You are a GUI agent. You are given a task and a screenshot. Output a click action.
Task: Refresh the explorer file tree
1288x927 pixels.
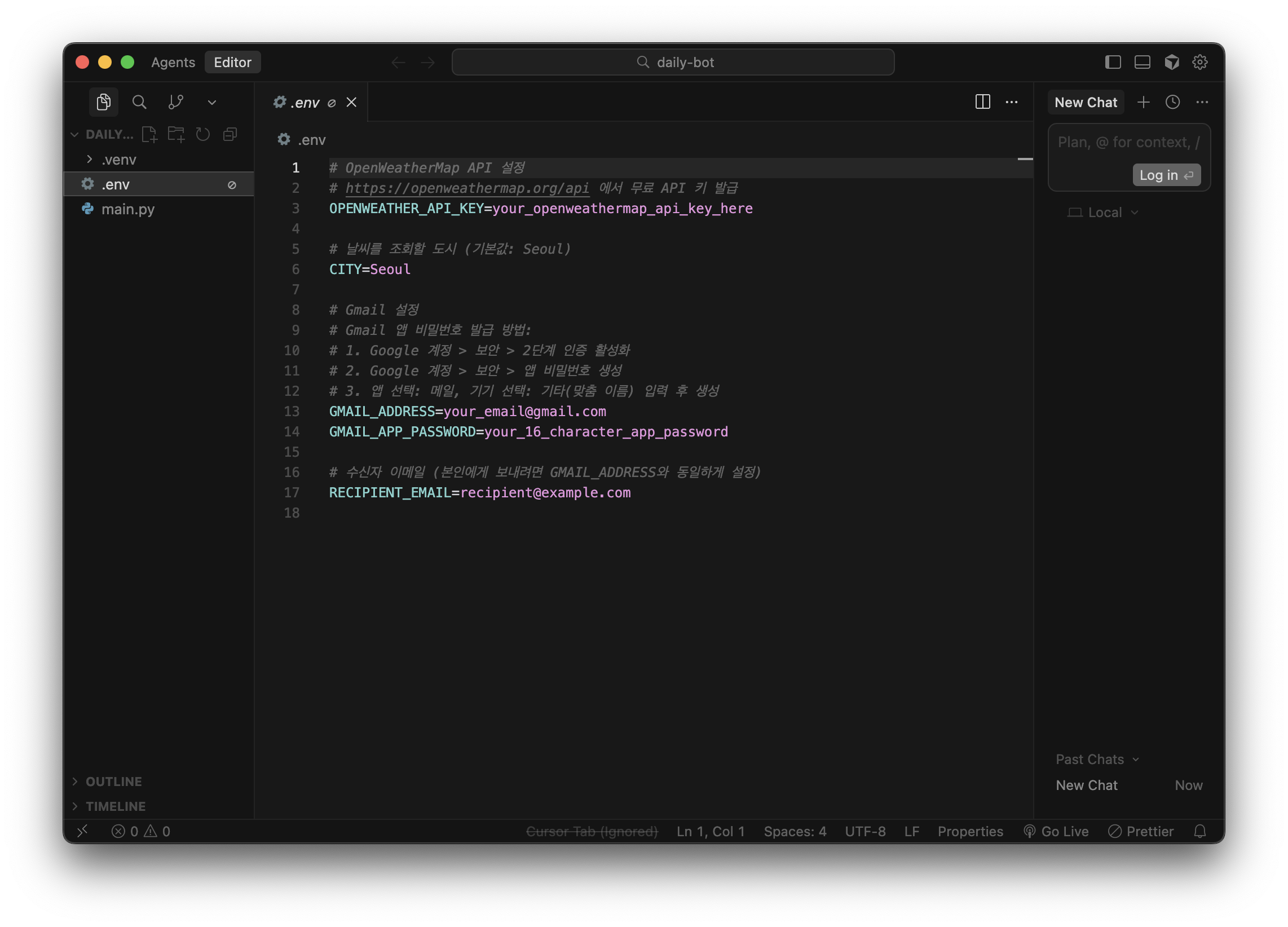[203, 134]
